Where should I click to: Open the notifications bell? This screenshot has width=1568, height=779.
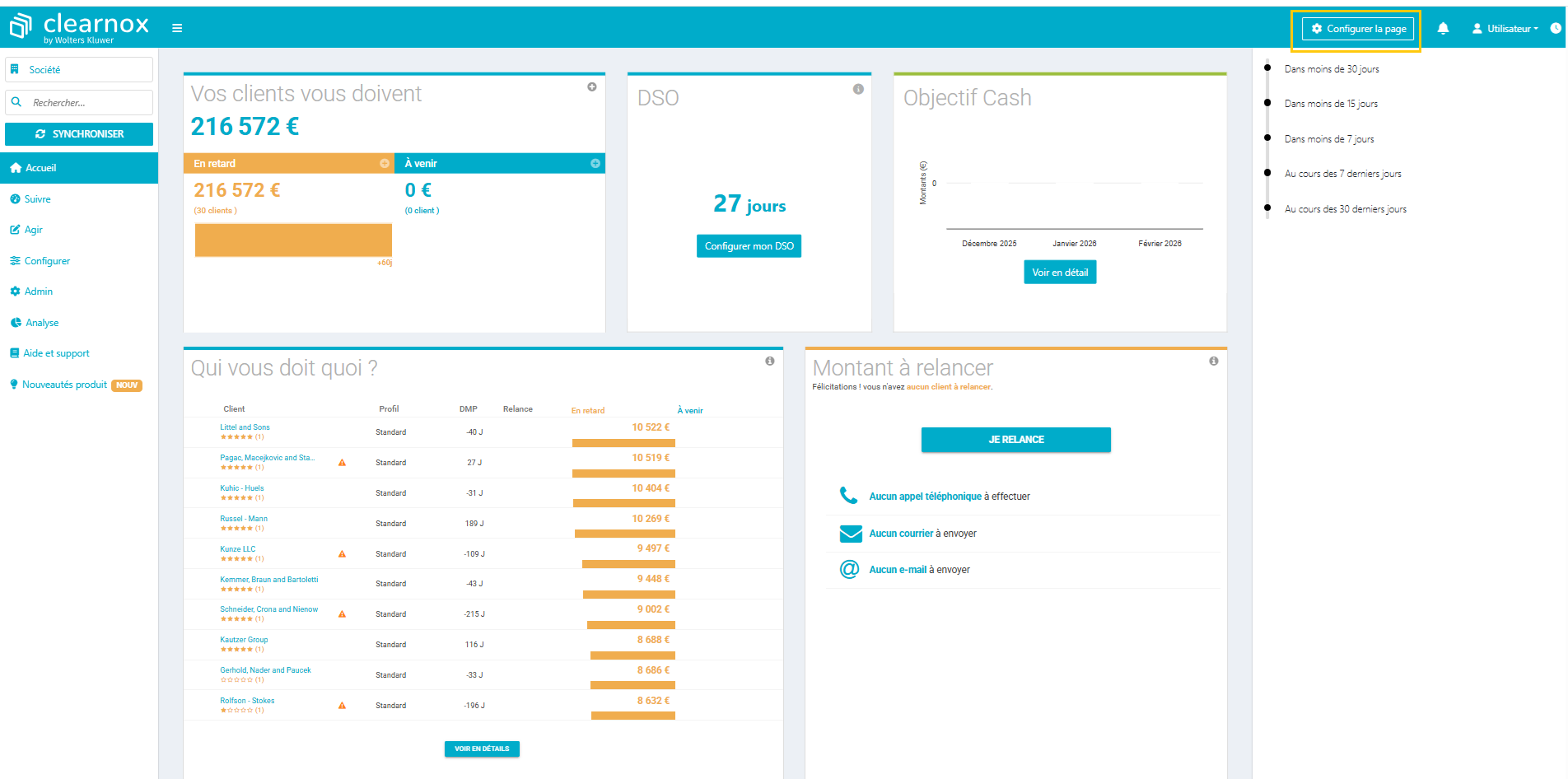(1443, 28)
